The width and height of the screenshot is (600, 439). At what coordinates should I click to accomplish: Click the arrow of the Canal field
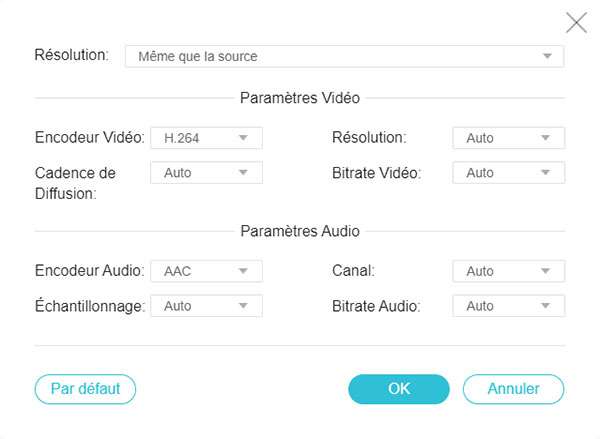546,271
